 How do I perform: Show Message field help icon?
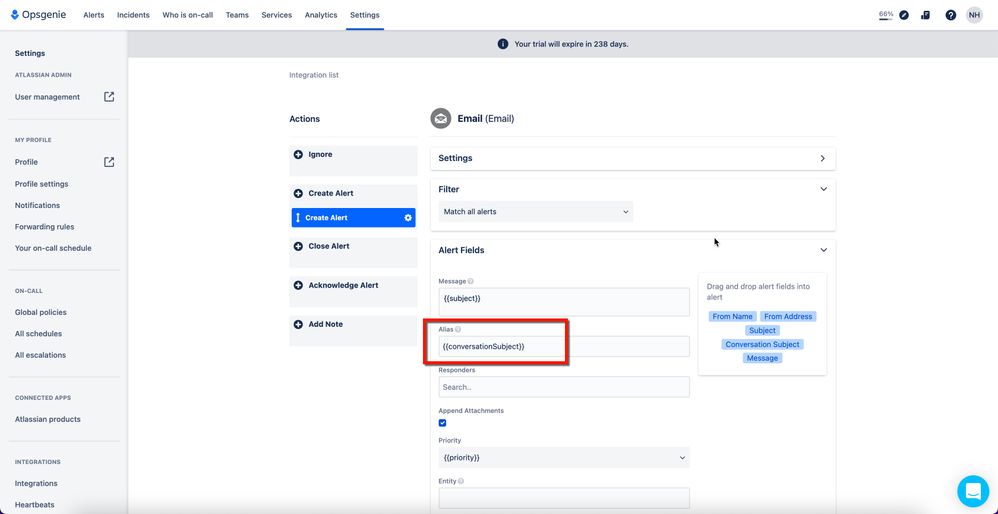coord(470,281)
